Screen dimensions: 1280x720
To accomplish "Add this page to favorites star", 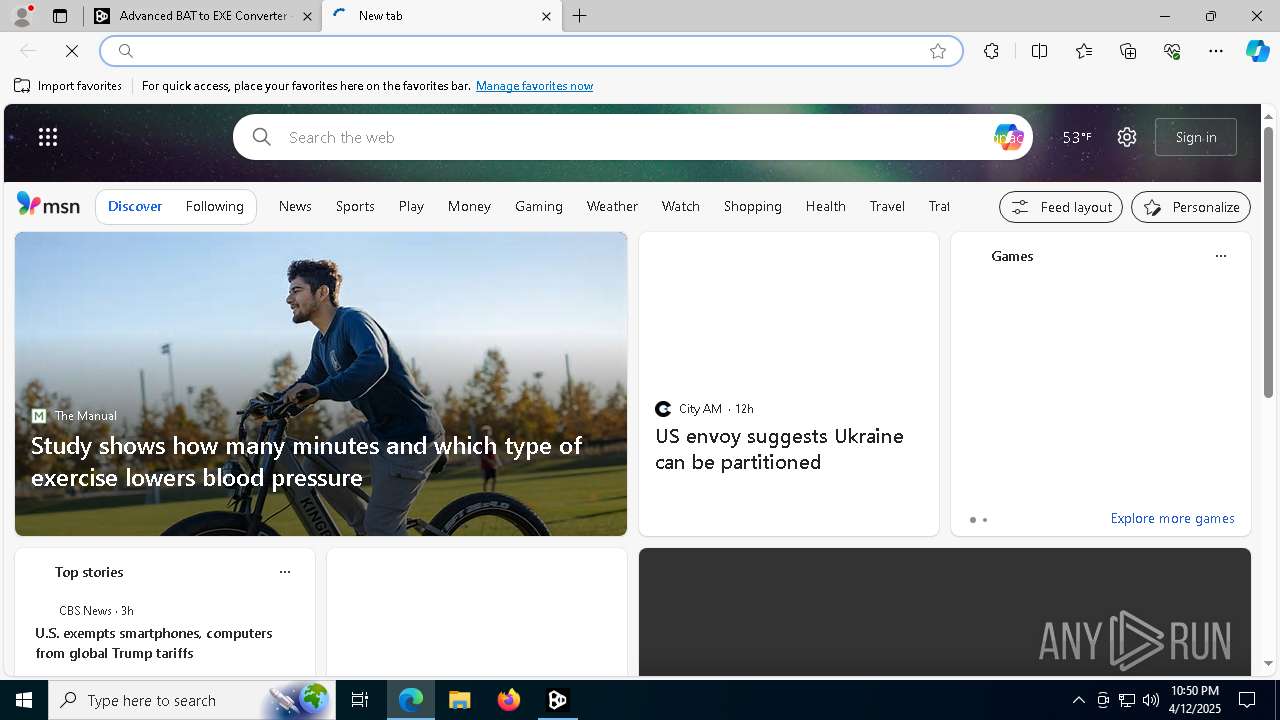I will coord(938,51).
